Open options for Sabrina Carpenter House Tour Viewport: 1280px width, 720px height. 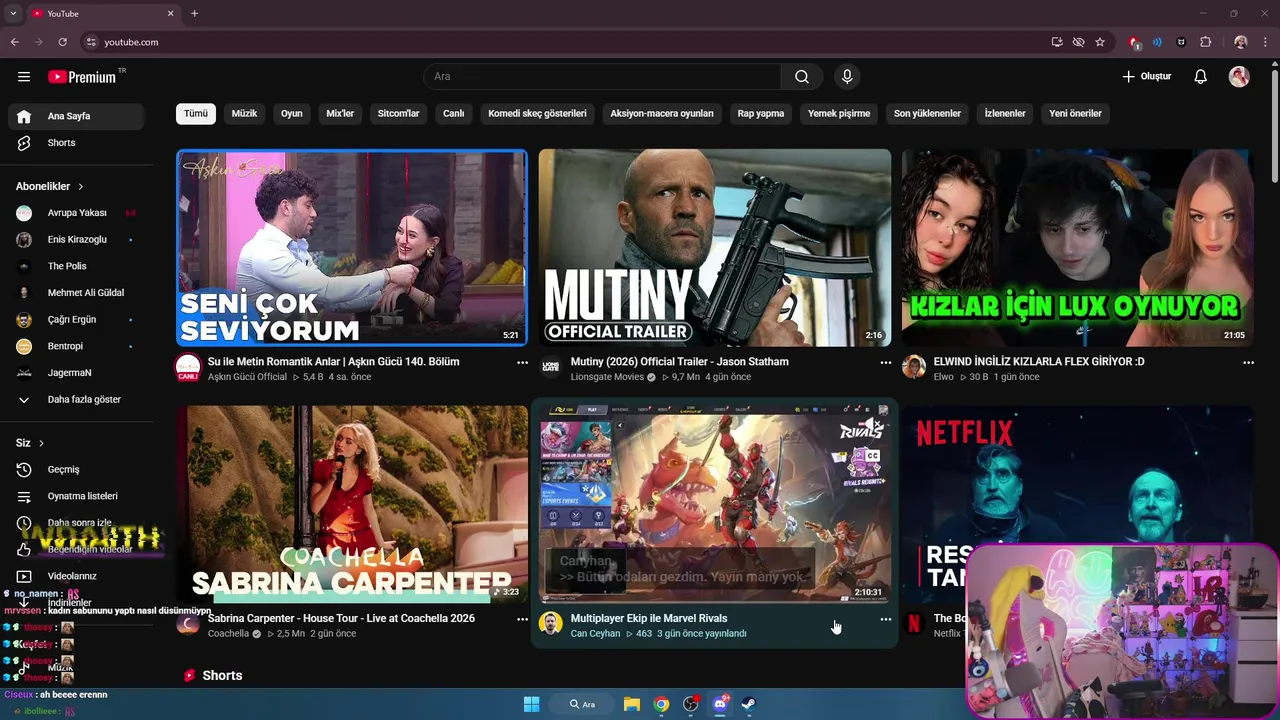[522, 620]
